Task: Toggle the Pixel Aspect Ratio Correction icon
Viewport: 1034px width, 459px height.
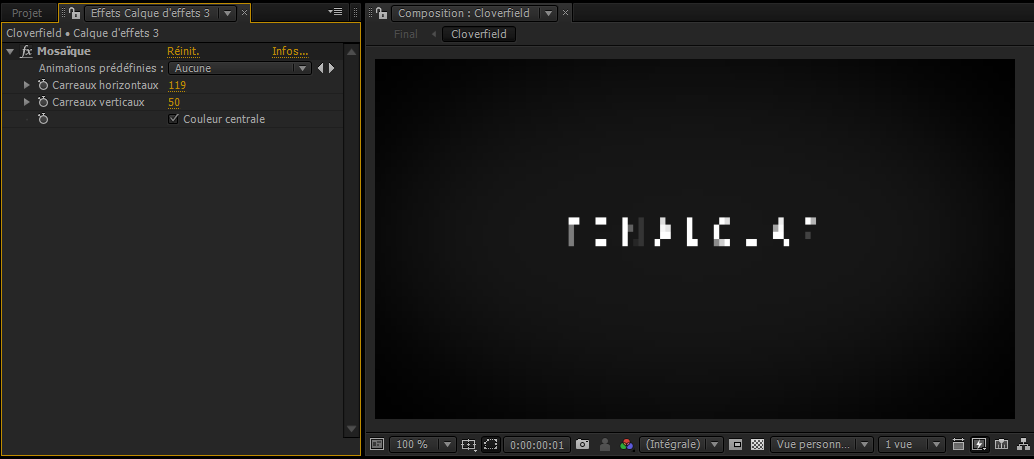Action: (x=958, y=444)
